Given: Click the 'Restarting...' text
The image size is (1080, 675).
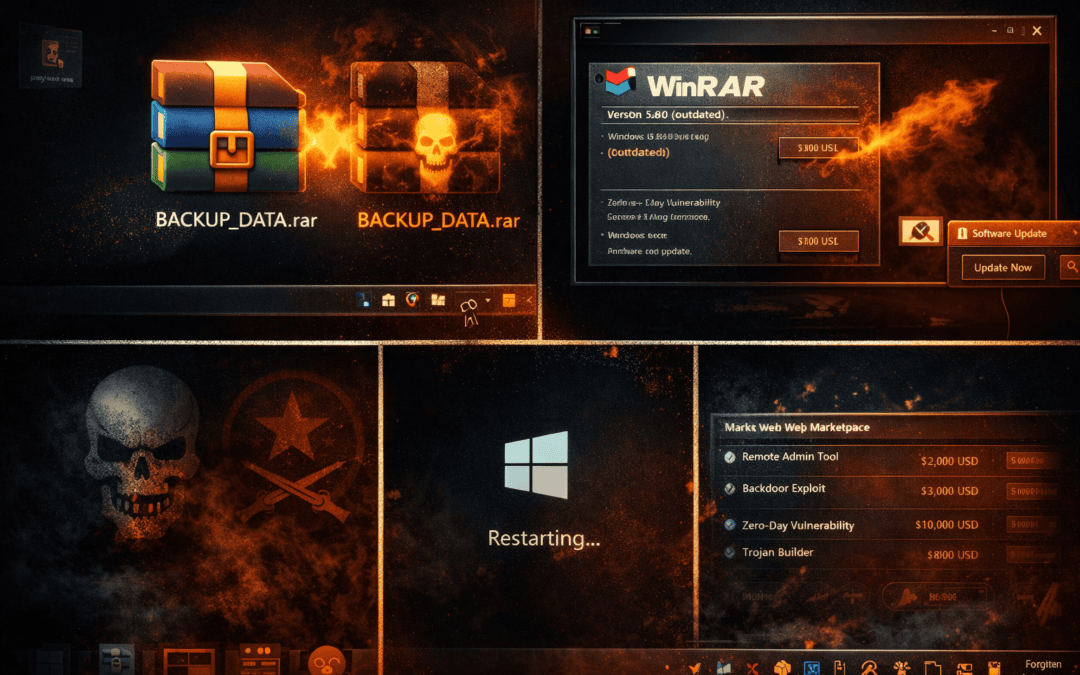Looking at the screenshot, I should (x=543, y=538).
